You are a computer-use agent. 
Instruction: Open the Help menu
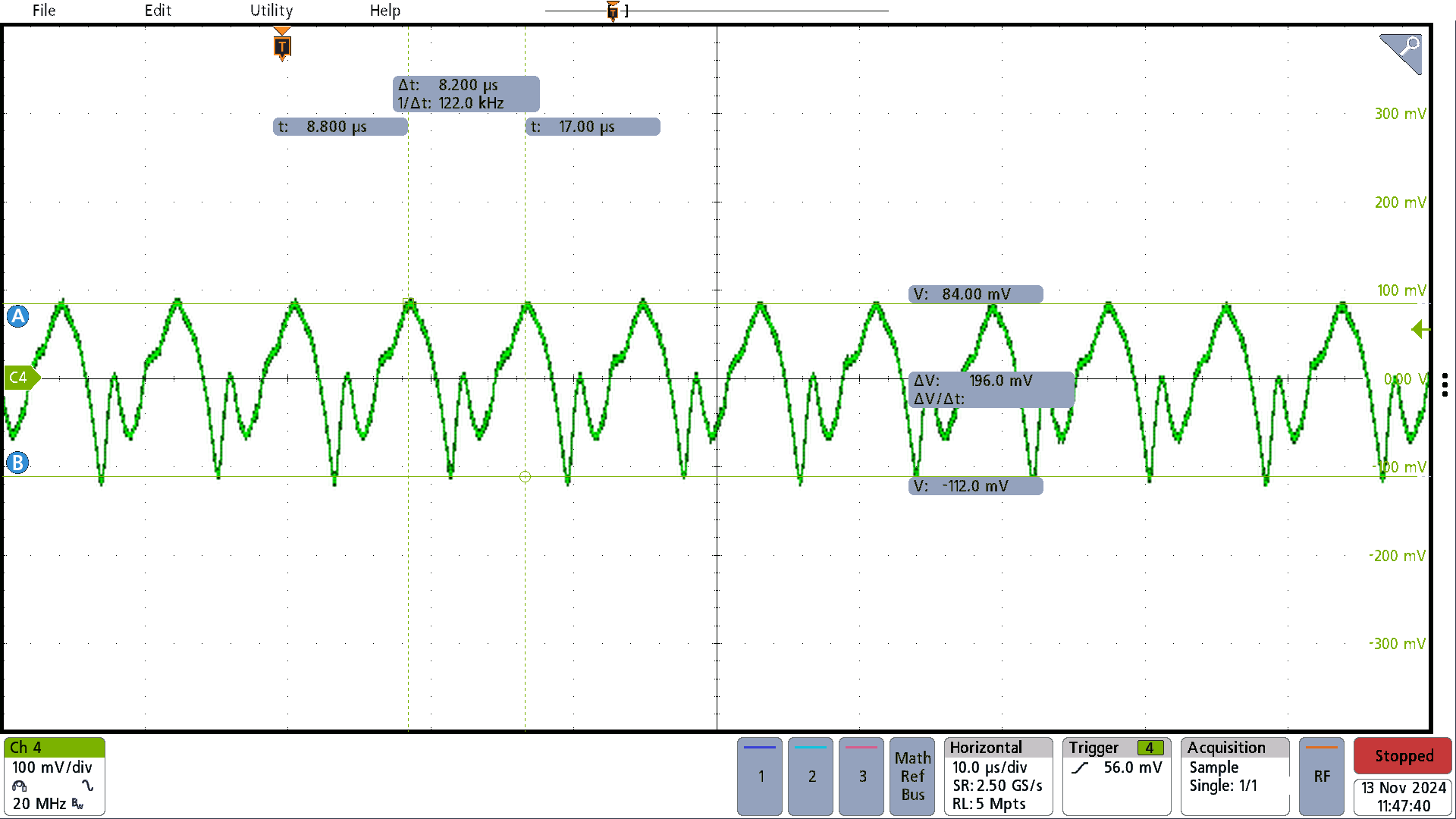coord(385,11)
